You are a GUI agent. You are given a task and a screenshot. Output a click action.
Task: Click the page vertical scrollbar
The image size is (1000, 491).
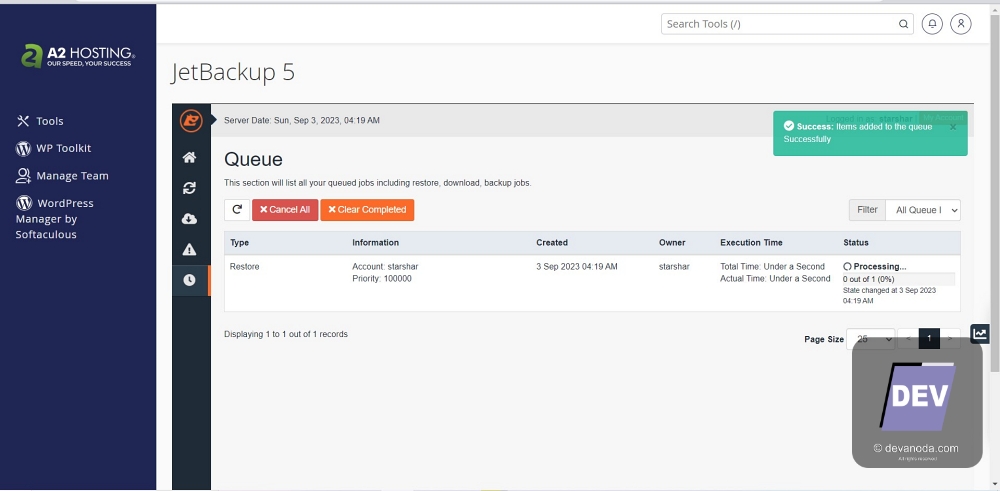[x=995, y=191]
